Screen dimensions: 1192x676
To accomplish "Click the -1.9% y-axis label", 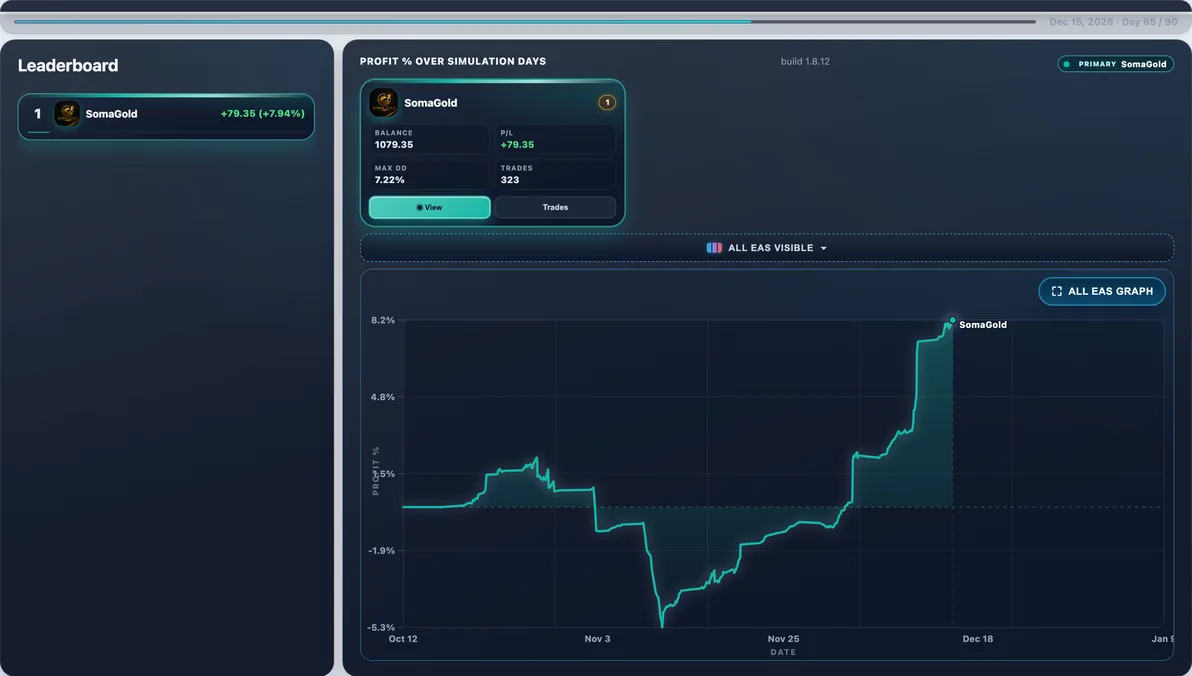I will [381, 551].
